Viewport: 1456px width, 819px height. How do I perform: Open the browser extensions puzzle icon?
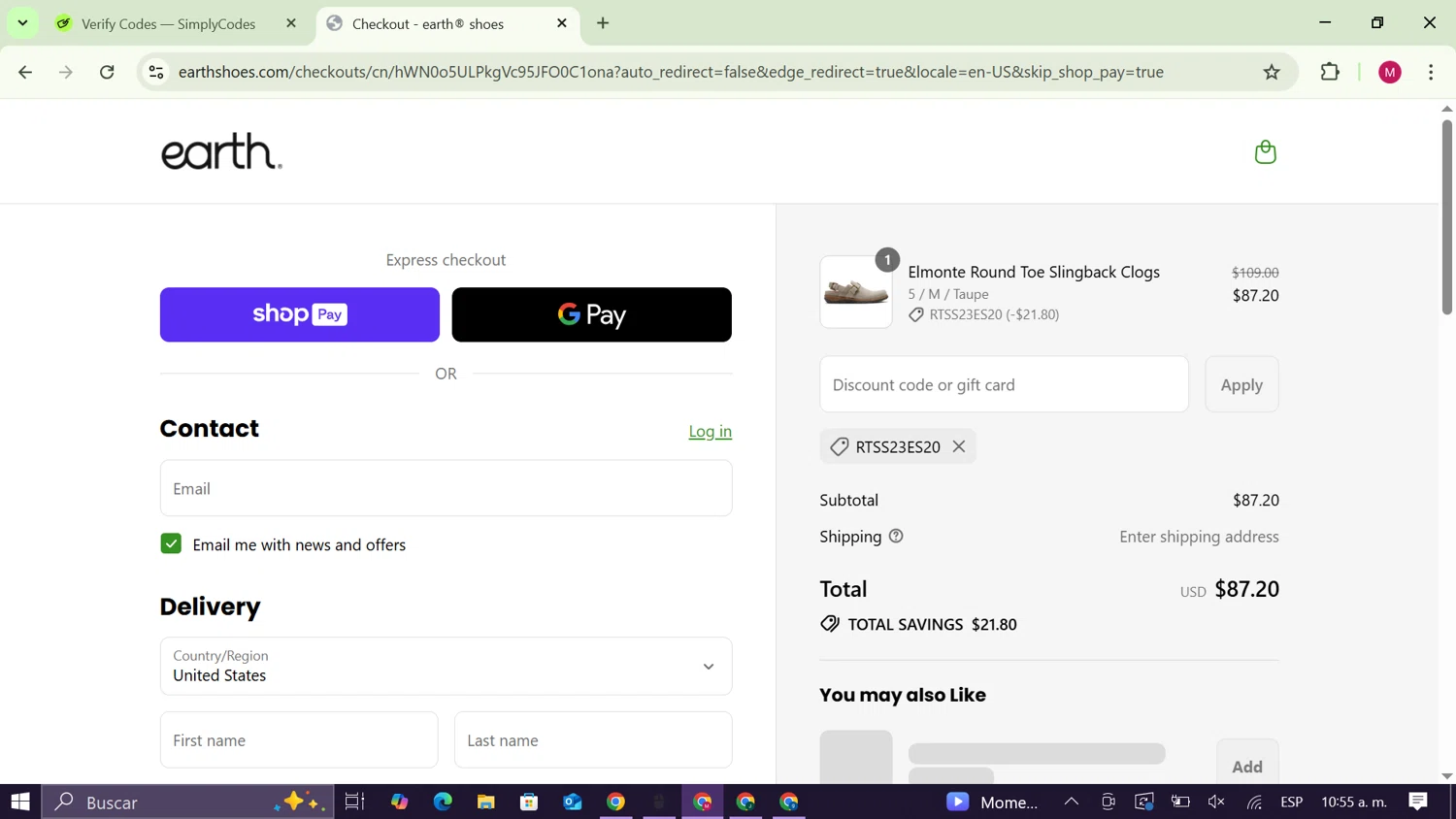(1330, 72)
